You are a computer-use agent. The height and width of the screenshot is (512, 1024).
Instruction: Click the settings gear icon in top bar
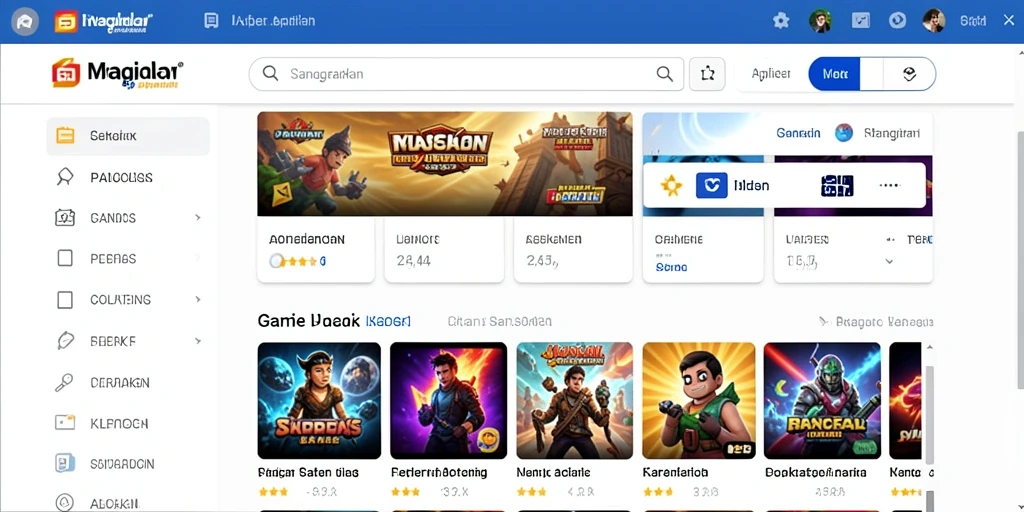781,21
